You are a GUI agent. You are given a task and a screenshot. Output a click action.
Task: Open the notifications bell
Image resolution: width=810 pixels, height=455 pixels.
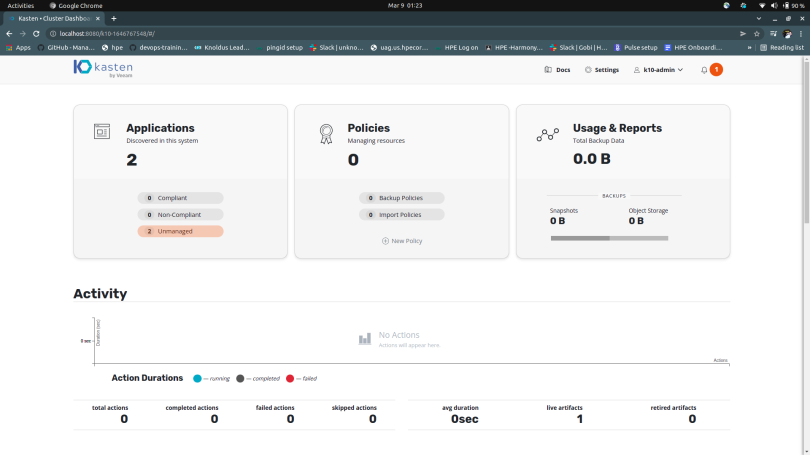pos(704,70)
